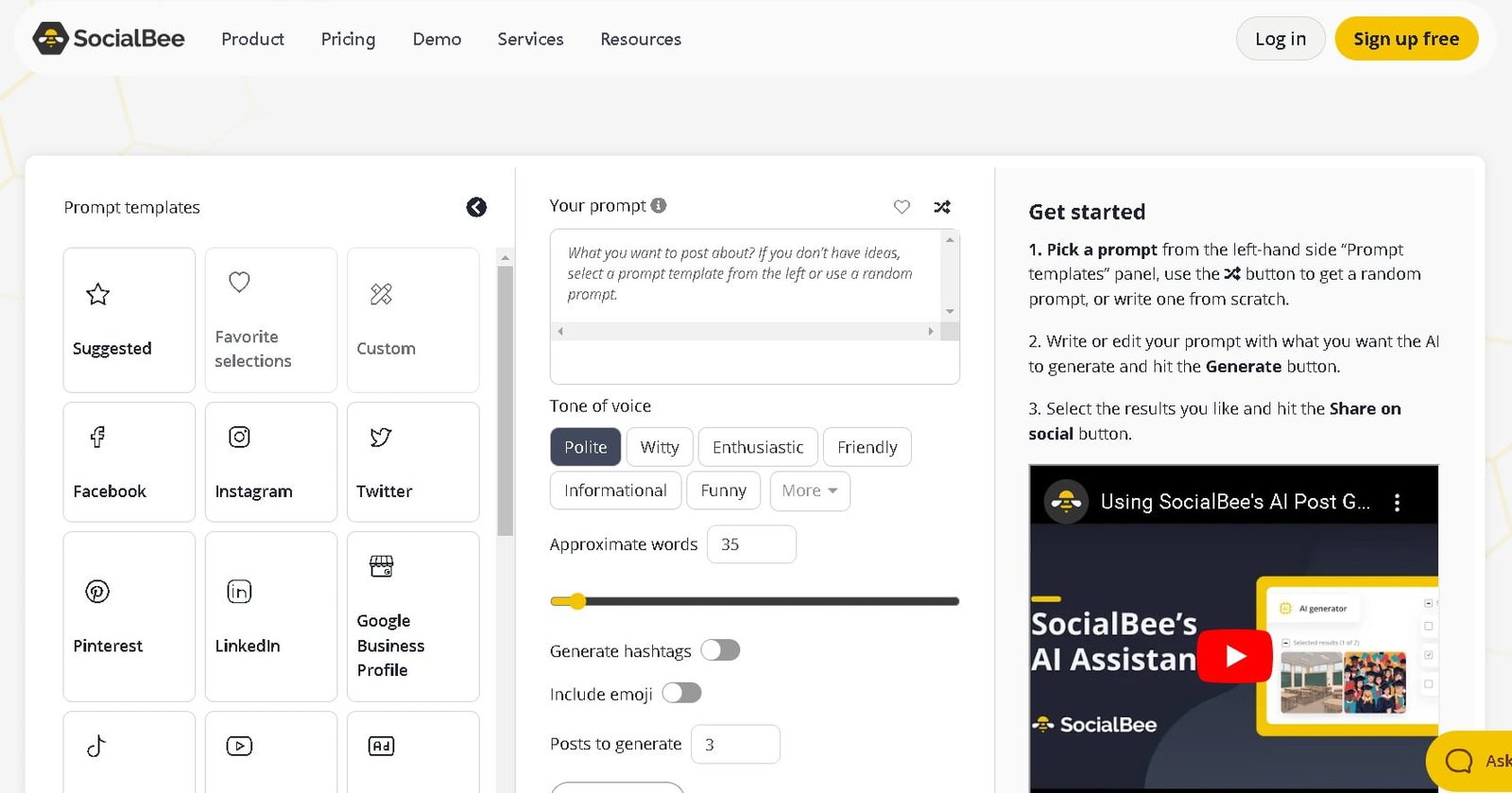Click the prompt box scroll-down arrow
This screenshot has width=1512, height=793.
pos(951,311)
